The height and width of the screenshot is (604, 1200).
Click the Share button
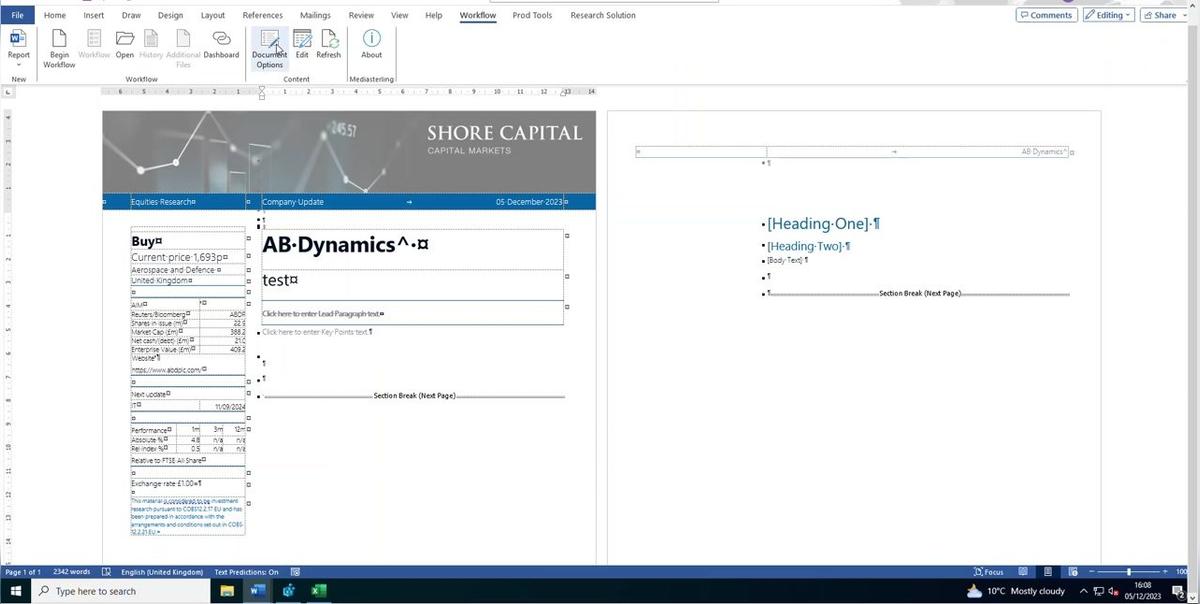tap(1162, 15)
